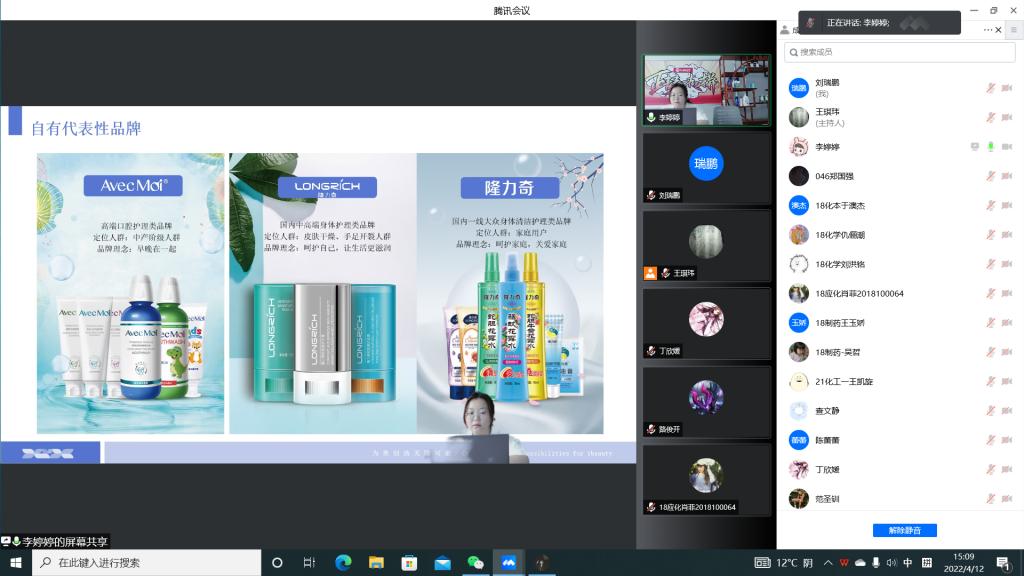1024x576 pixels.
Task: Open the hamburger menu at panel top right
Action: click(x=1013, y=30)
